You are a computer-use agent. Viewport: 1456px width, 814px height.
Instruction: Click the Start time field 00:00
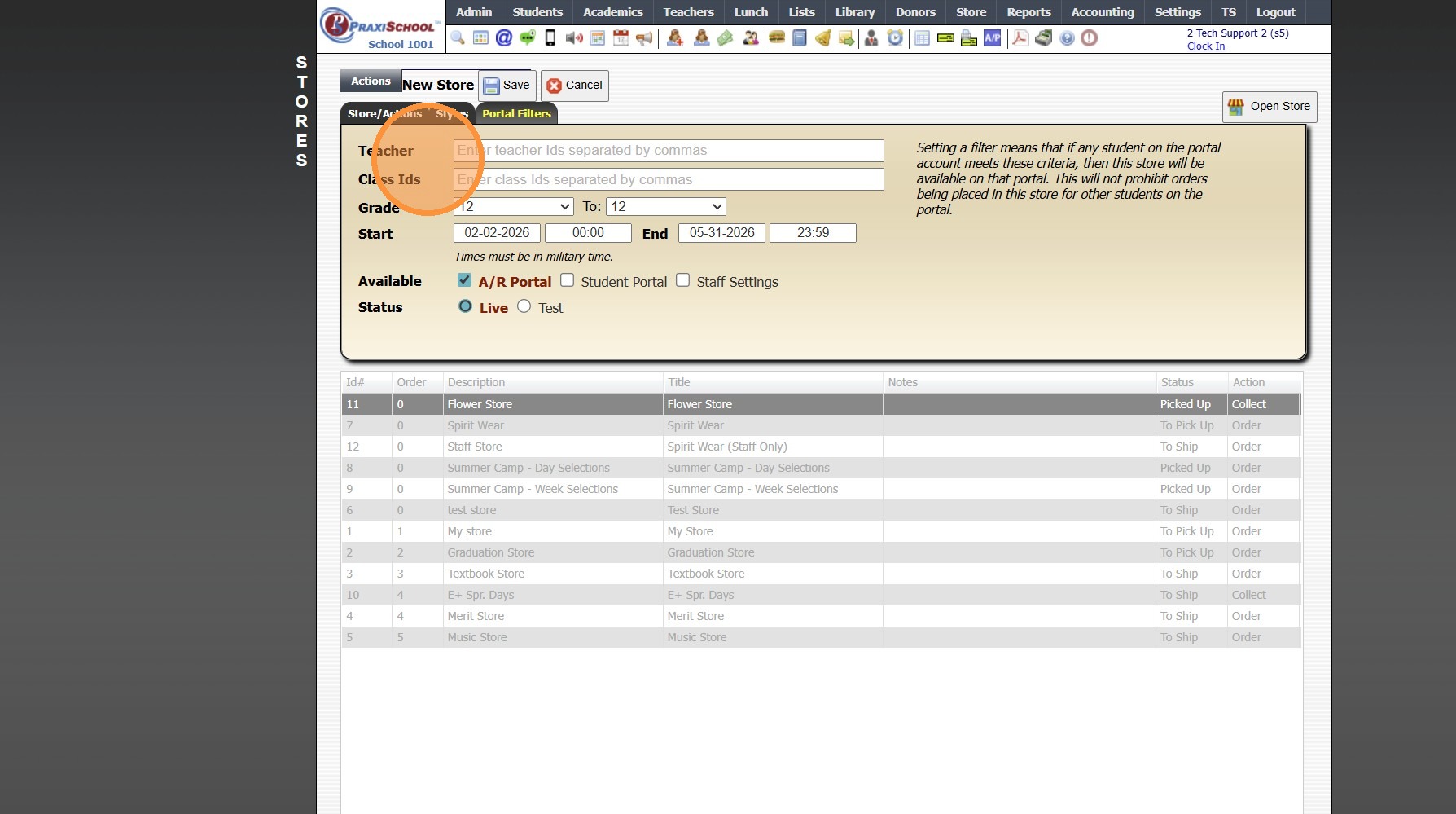tap(588, 233)
